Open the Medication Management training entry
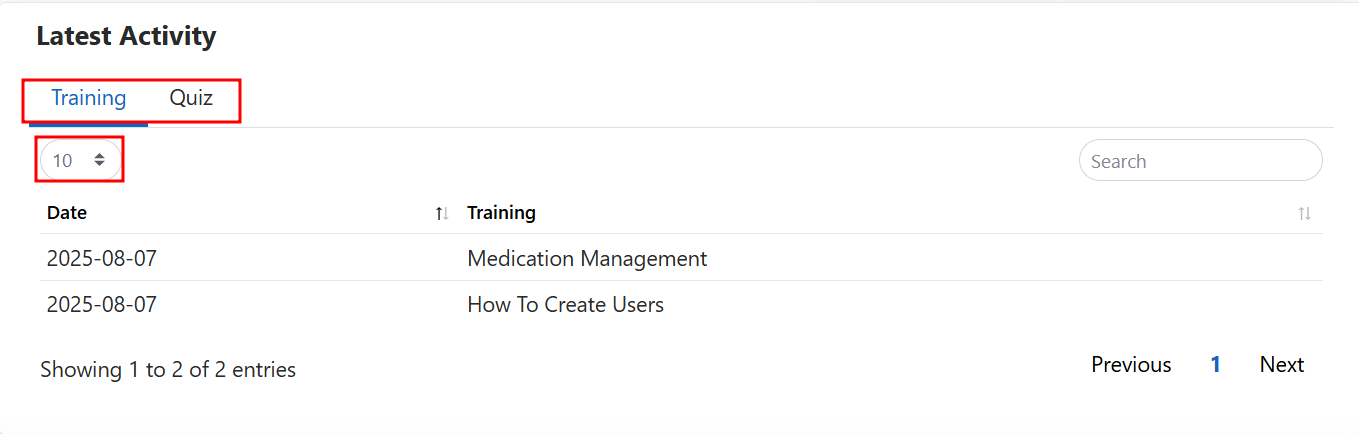This screenshot has height=434, width=1359. point(587,259)
